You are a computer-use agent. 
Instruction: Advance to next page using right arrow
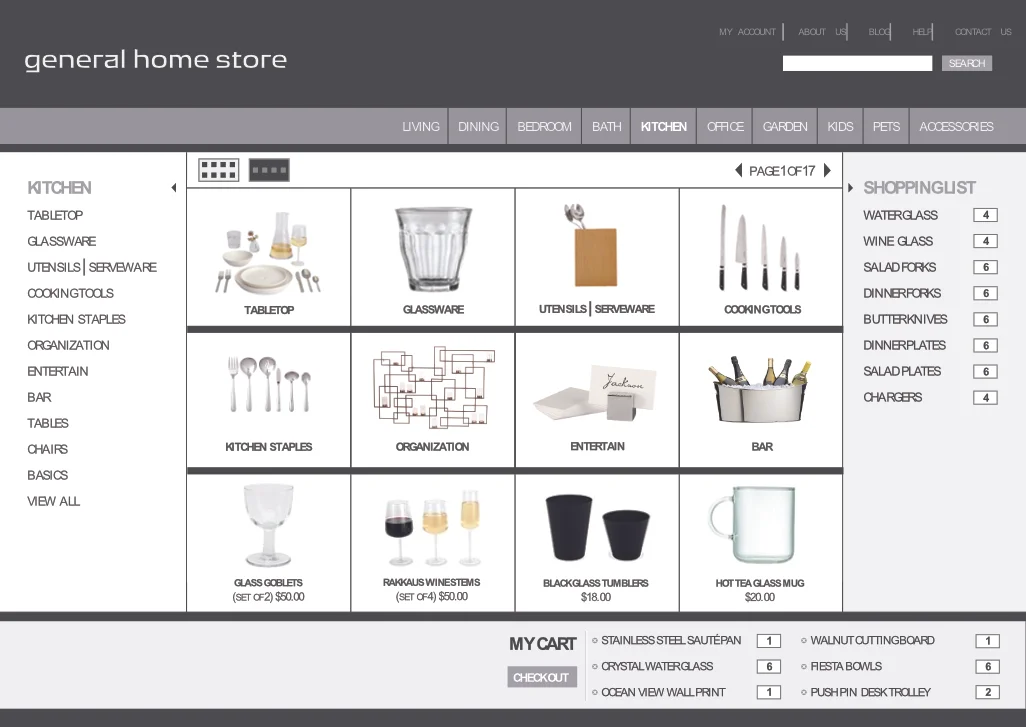(826, 170)
